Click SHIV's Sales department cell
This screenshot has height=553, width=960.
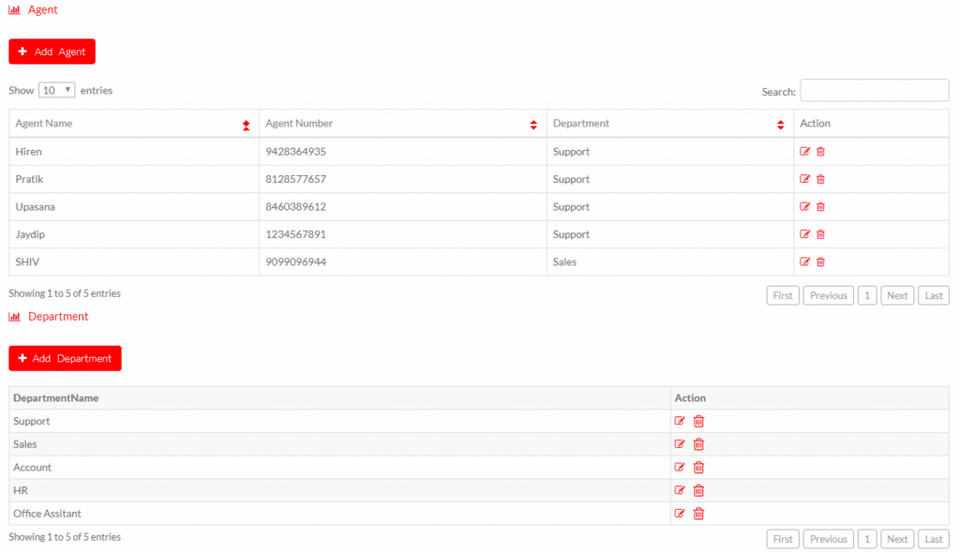pos(670,261)
